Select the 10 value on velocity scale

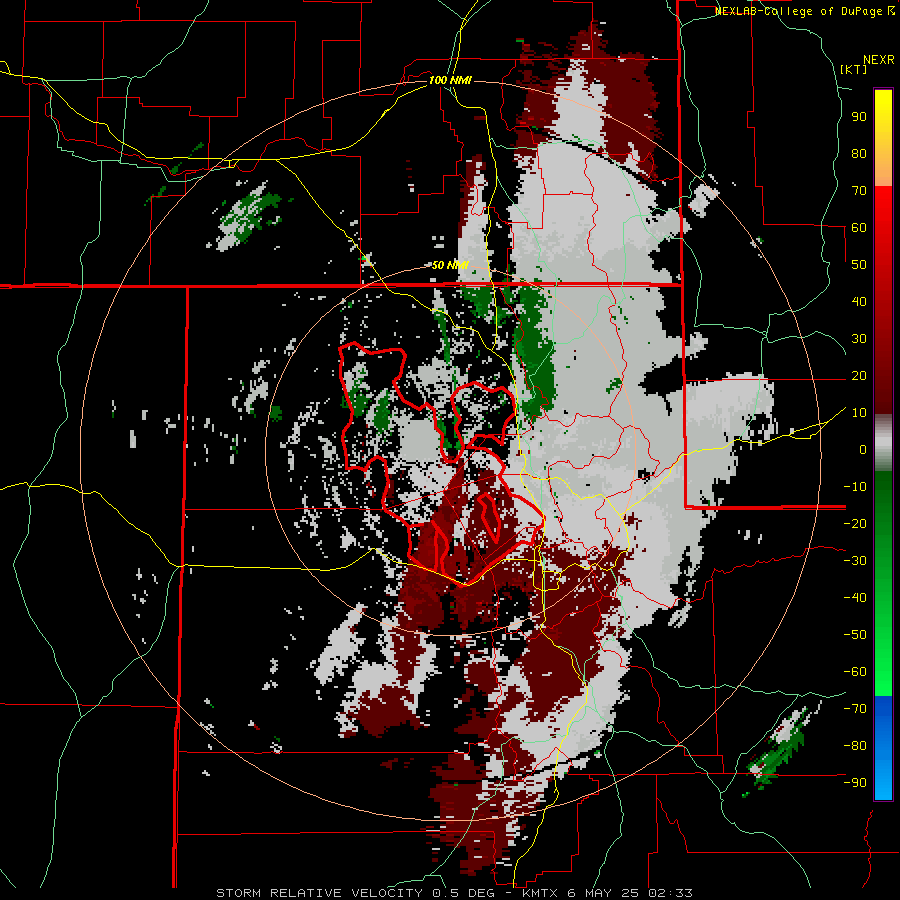tap(859, 413)
